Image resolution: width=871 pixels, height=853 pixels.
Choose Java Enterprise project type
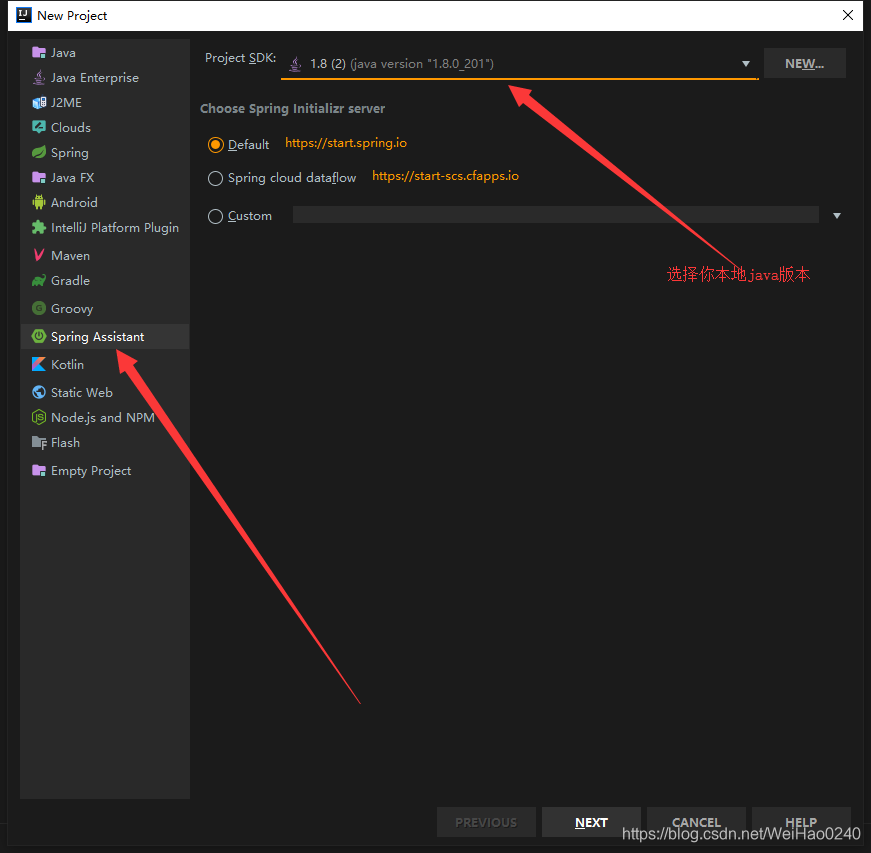pyautogui.click(x=105, y=78)
